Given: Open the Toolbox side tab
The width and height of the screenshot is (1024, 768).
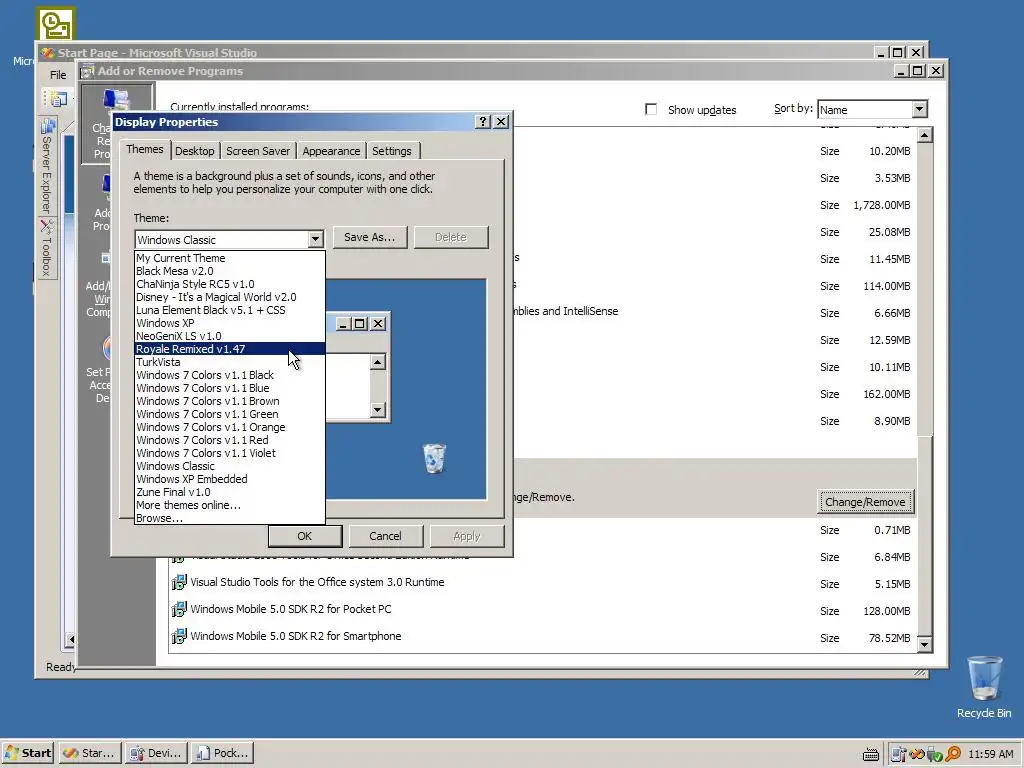Looking at the screenshot, I should pyautogui.click(x=47, y=248).
